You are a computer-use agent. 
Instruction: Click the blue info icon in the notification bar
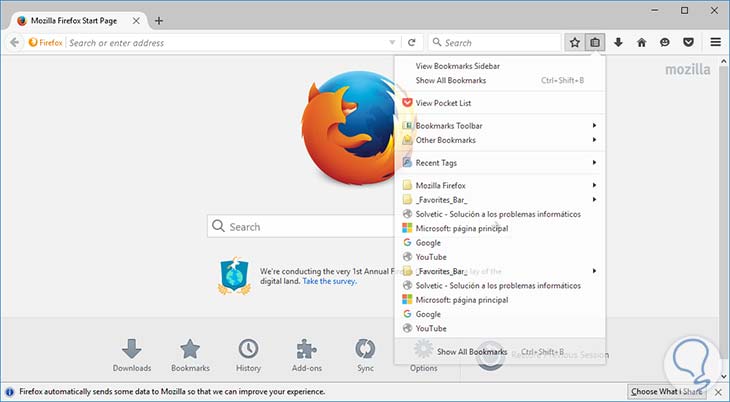pos(9,392)
